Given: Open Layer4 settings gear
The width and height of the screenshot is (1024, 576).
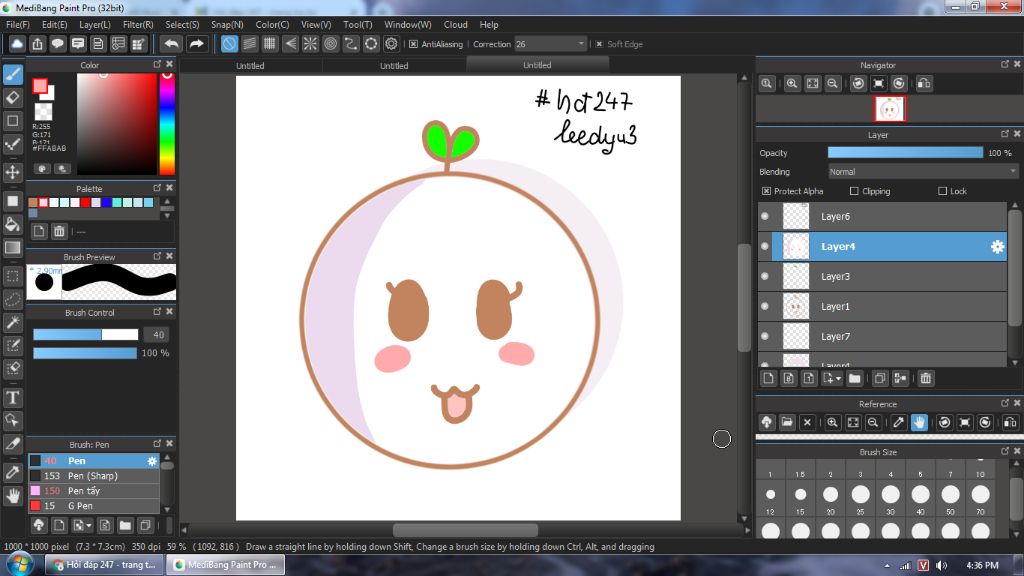Looking at the screenshot, I should click(997, 247).
